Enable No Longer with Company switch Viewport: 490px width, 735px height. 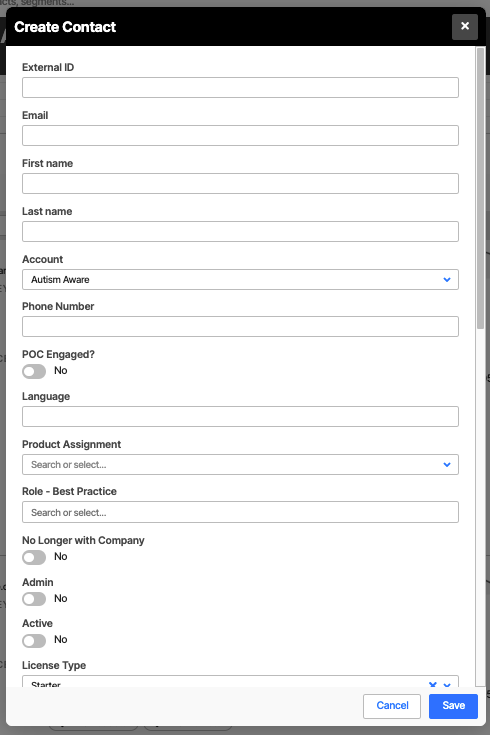[34, 557]
